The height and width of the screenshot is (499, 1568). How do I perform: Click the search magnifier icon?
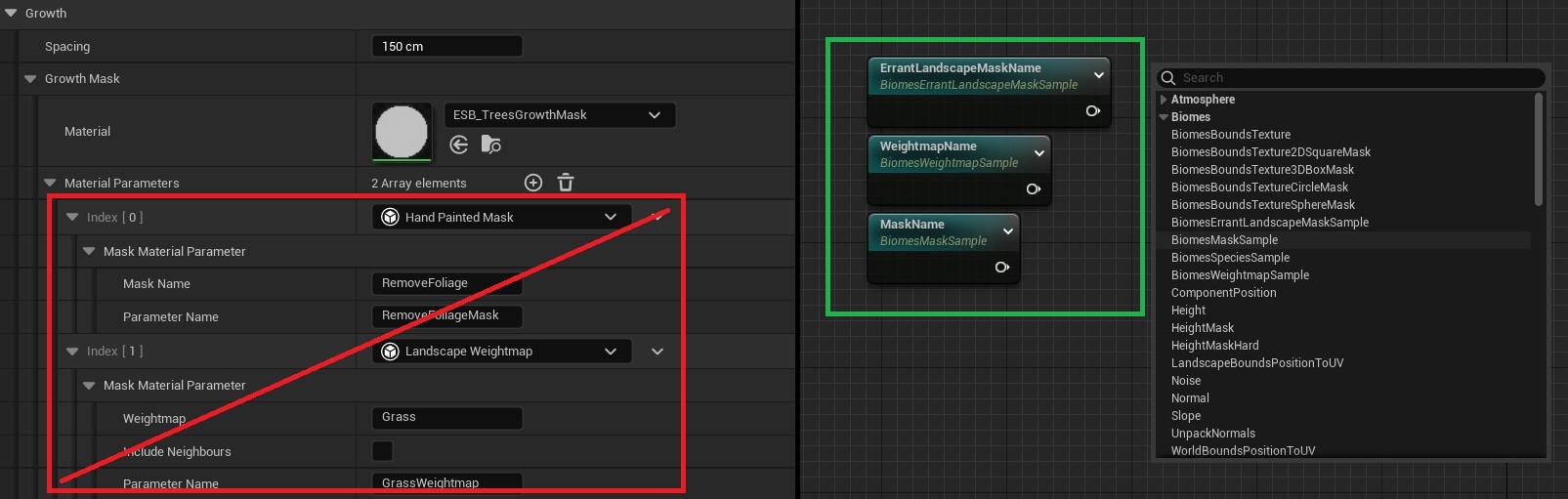tap(1168, 78)
